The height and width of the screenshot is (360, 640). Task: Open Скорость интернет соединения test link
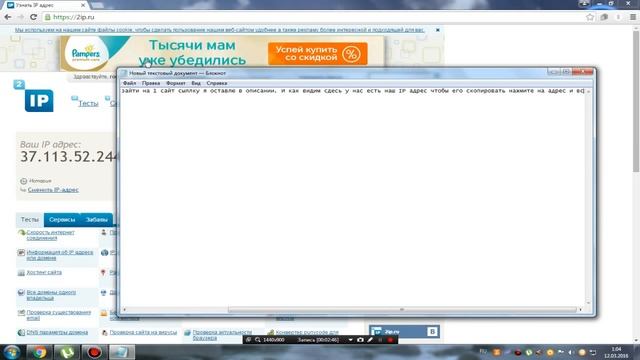tap(50, 235)
